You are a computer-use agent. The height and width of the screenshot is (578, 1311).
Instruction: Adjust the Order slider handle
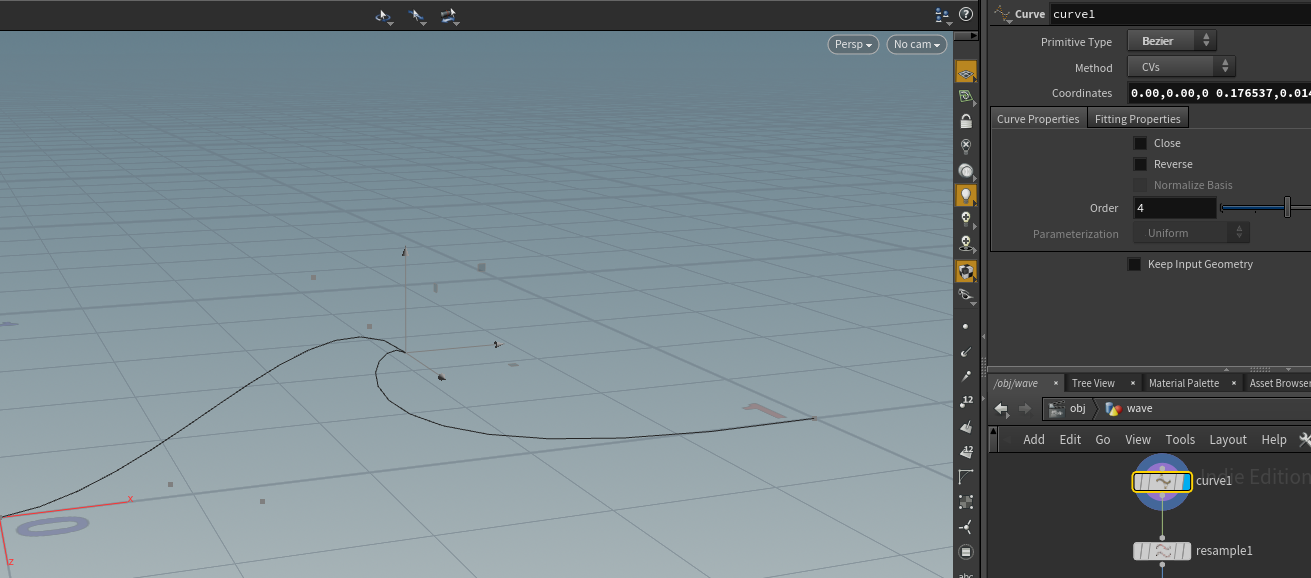(1287, 208)
